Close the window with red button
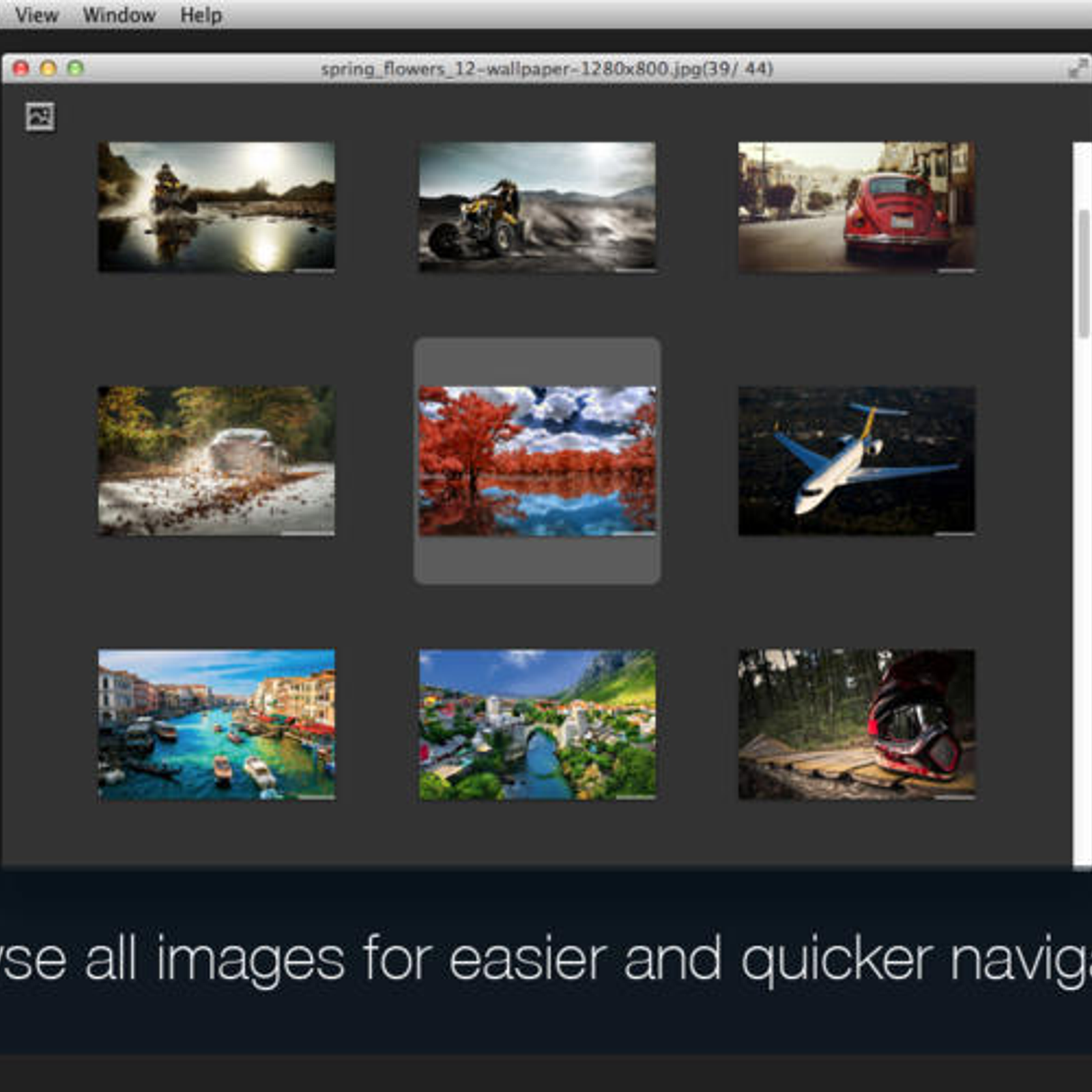This screenshot has height=1092, width=1092. pyautogui.click(x=21, y=68)
